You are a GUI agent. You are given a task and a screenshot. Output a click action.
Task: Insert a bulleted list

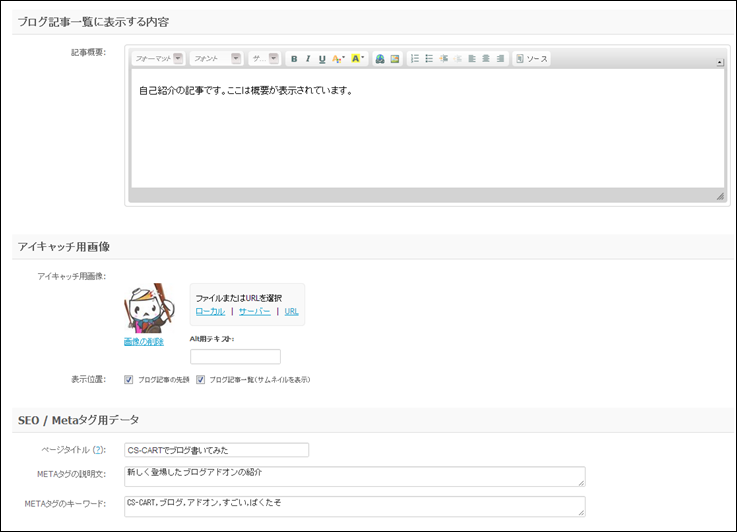pos(429,59)
